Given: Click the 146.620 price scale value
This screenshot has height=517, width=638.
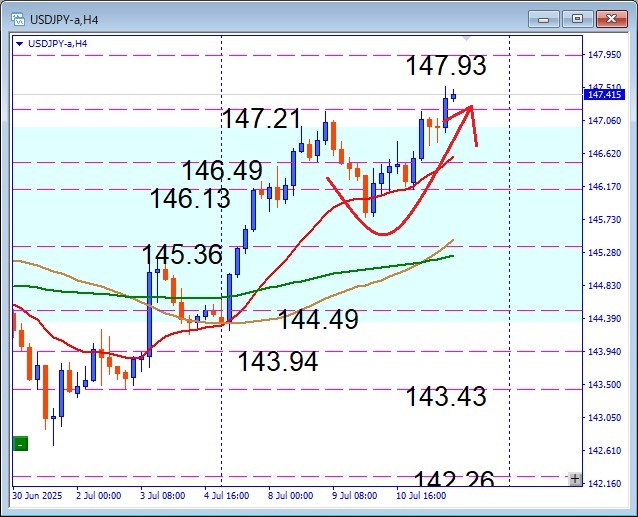Looking at the screenshot, I should 605,154.
